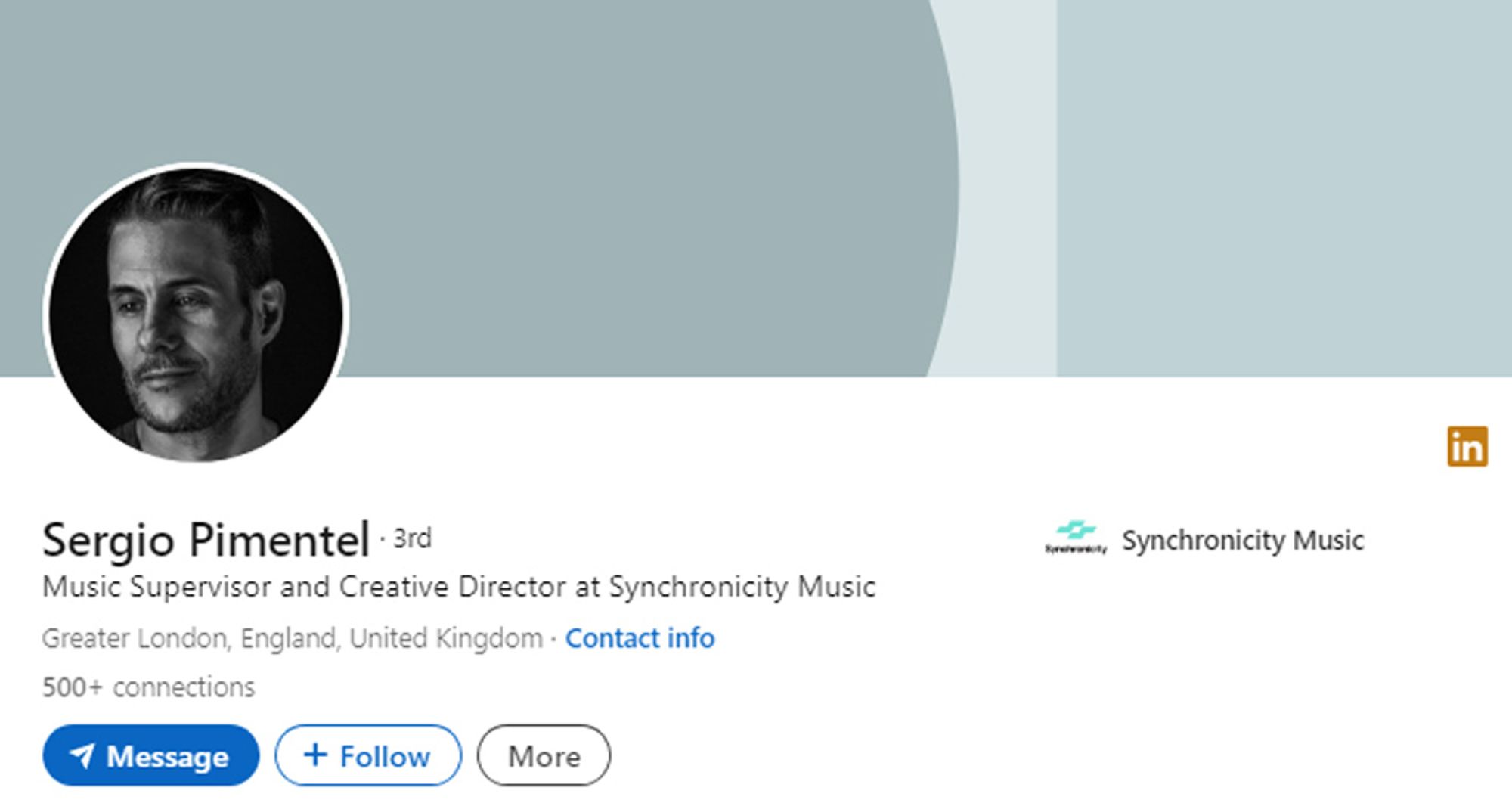Open the Contact info link
Viewport: 1512px width, 803px height.
click(x=640, y=638)
